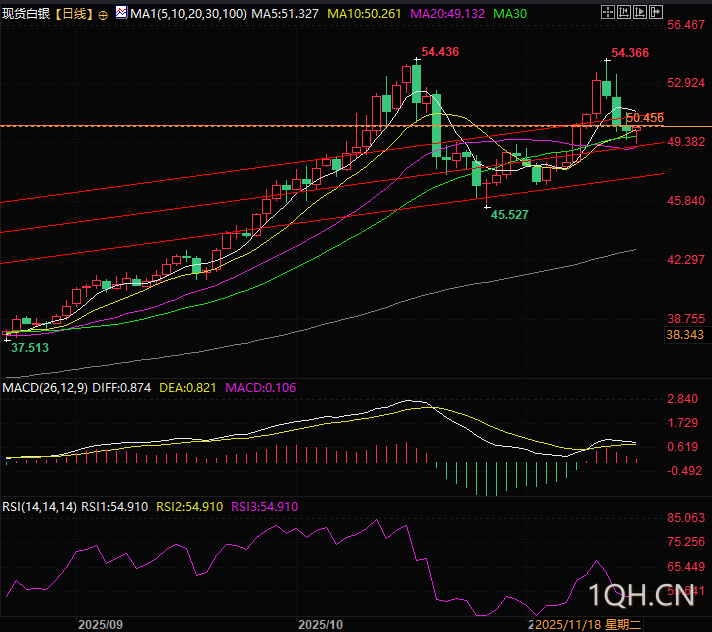
Task: Click the green MA30 legend label
Action: (510, 14)
